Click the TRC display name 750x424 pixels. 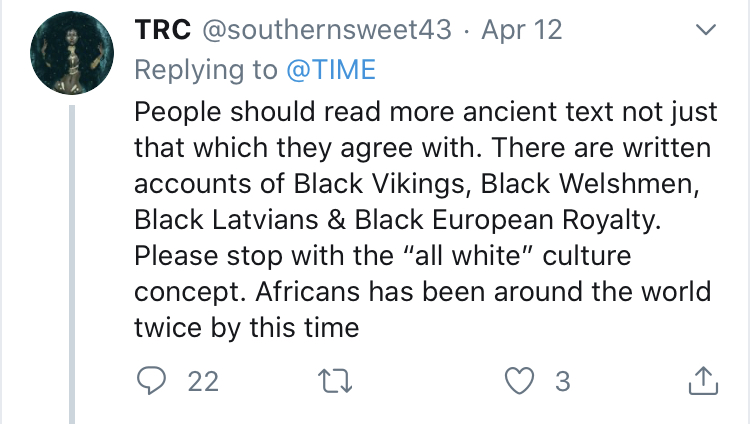coord(163,31)
